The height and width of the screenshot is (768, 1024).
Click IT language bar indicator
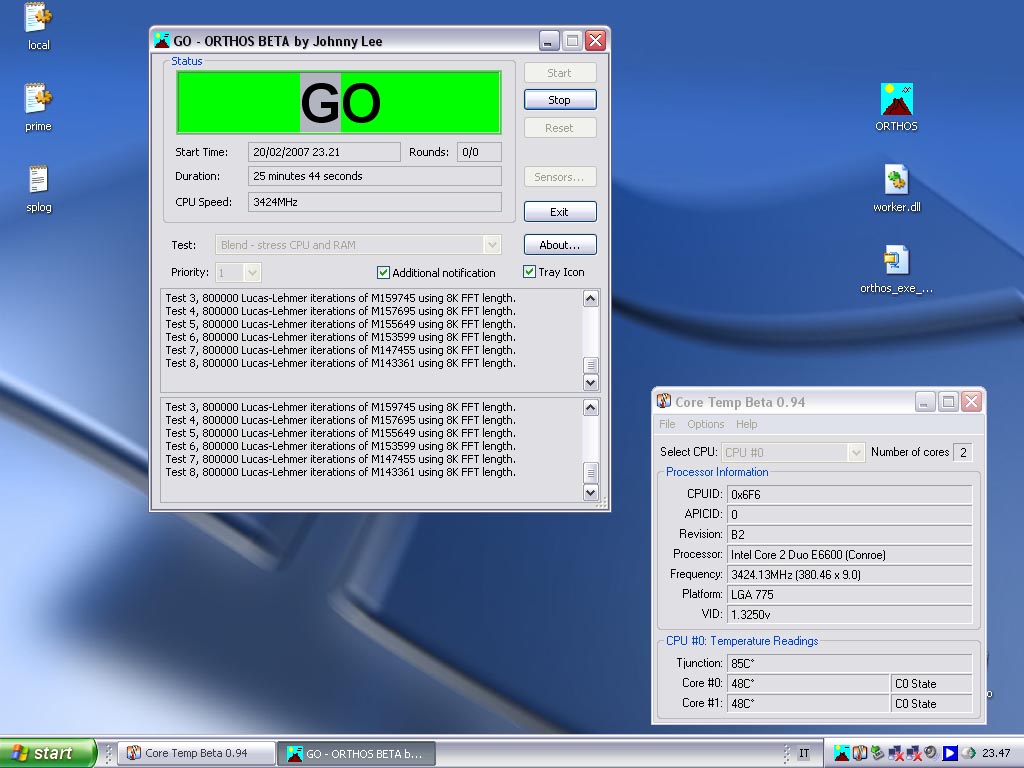point(804,753)
